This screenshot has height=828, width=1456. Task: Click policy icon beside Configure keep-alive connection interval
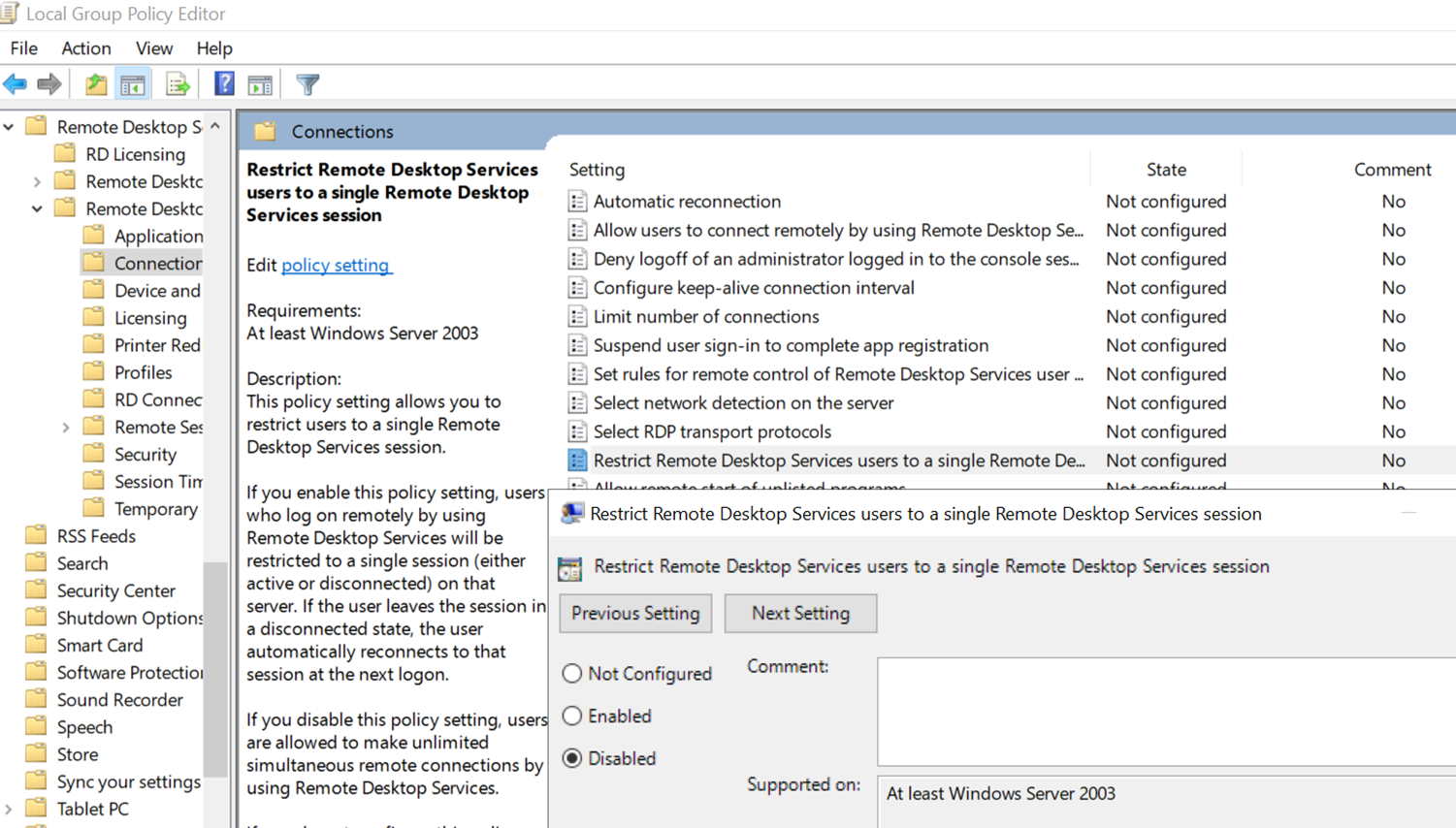(x=577, y=288)
